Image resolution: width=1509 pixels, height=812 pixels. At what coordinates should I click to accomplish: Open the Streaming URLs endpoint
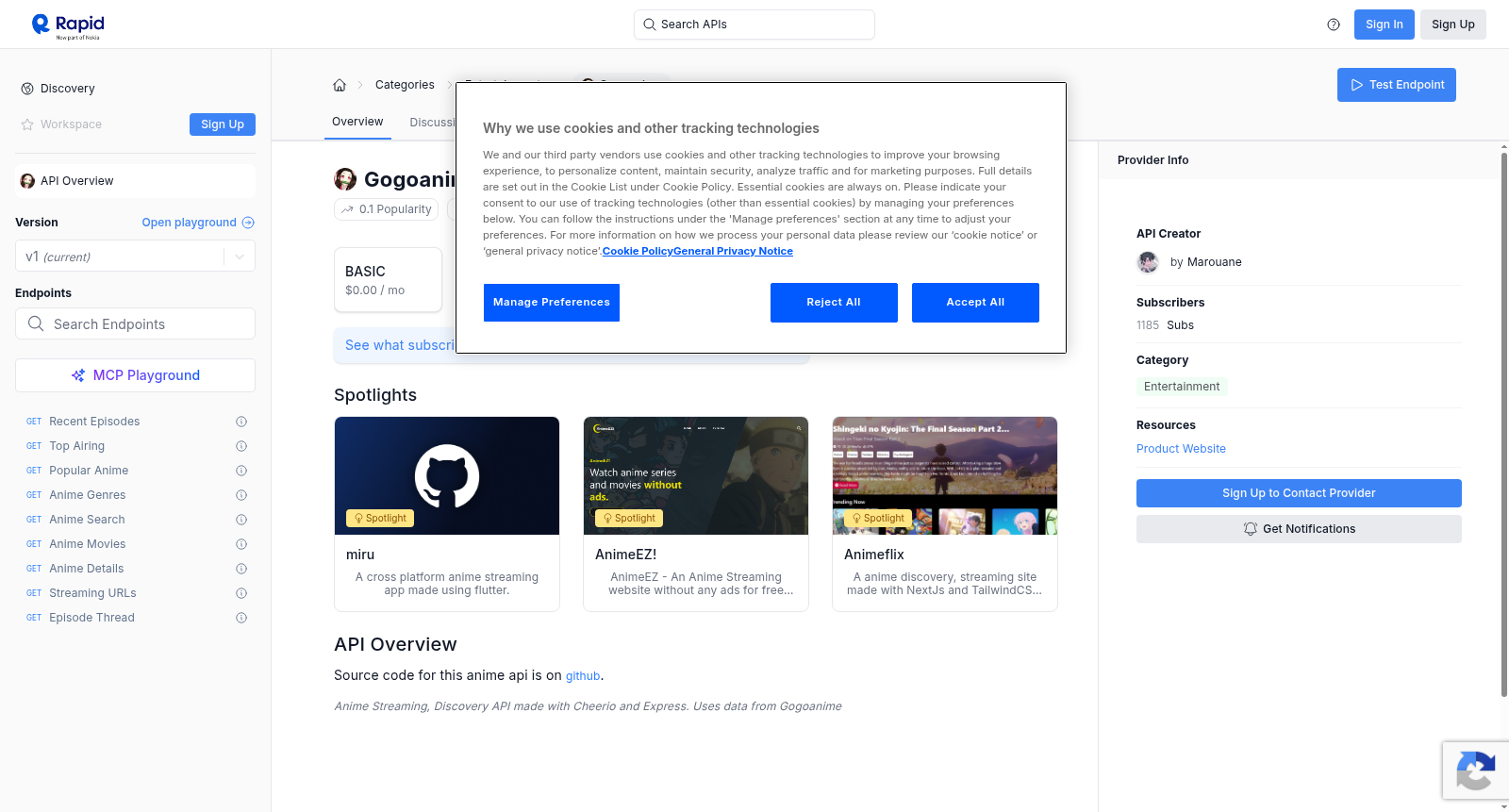click(92, 593)
